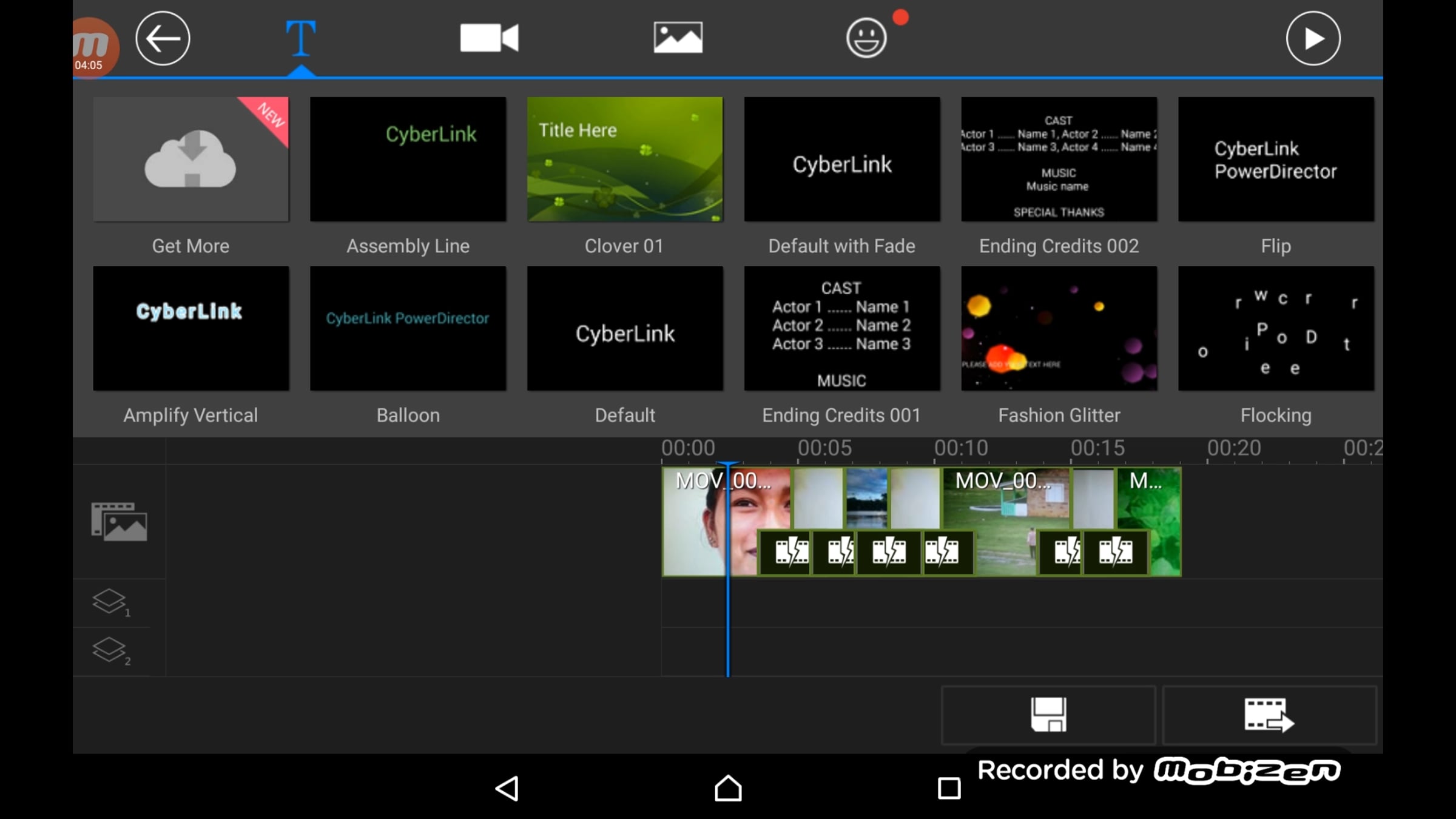1456x819 pixels.
Task: Save project with the floppy disk icon
Action: (x=1048, y=715)
